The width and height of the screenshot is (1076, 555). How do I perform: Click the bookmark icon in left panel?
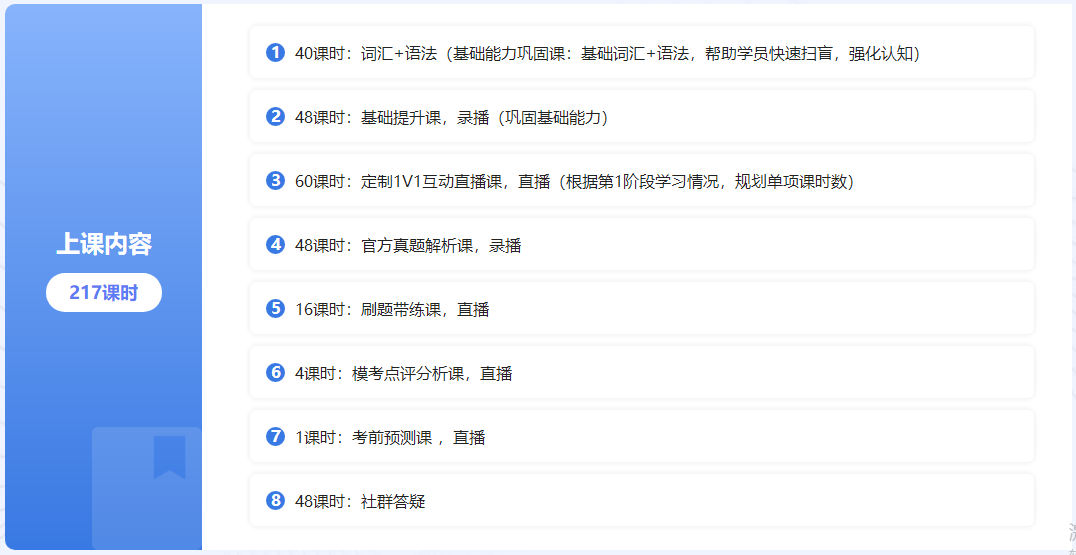[x=169, y=457]
